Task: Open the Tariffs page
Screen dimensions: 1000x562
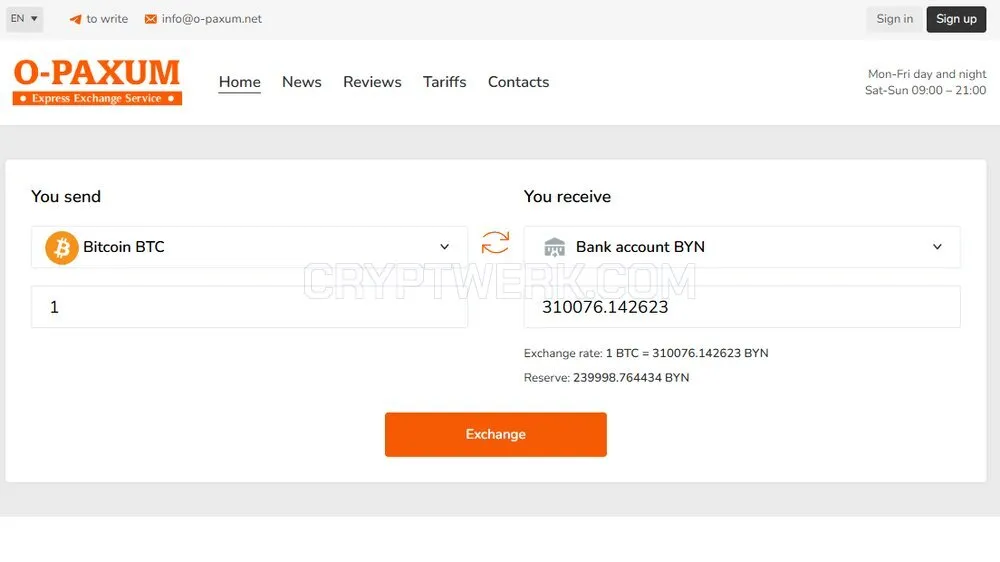Action: 445,82
